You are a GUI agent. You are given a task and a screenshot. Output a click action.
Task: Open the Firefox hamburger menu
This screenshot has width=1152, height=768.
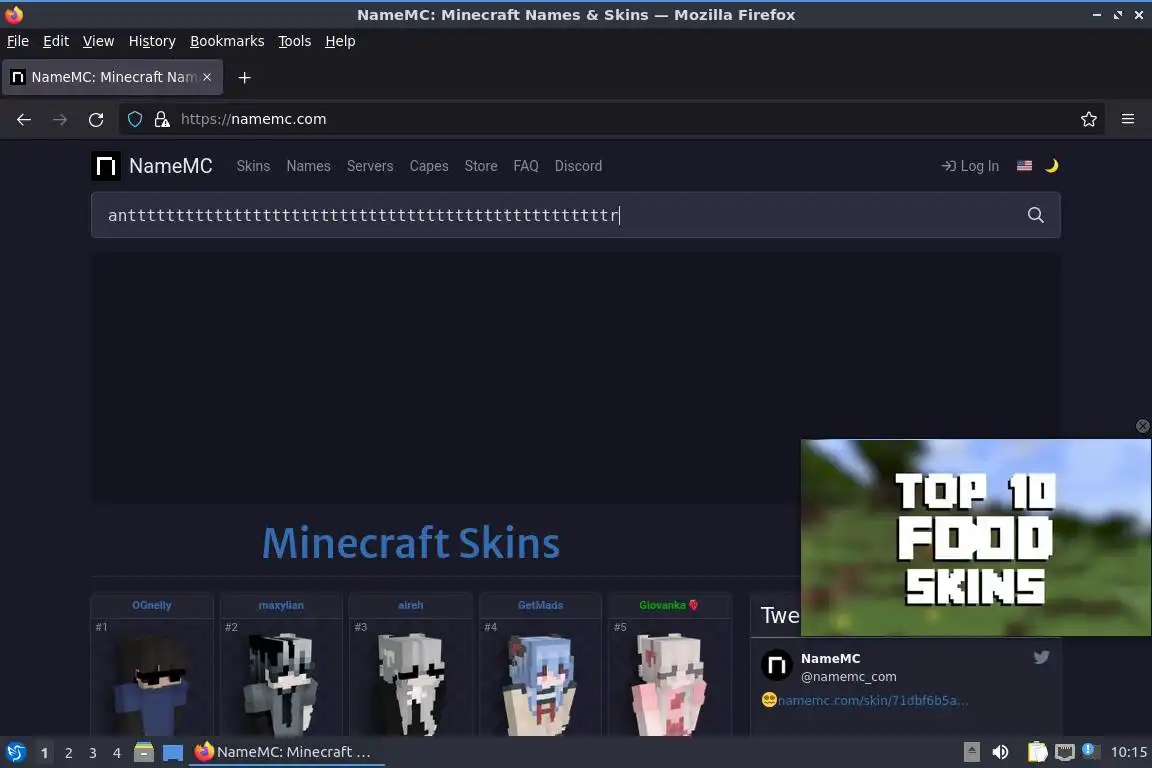(1128, 119)
